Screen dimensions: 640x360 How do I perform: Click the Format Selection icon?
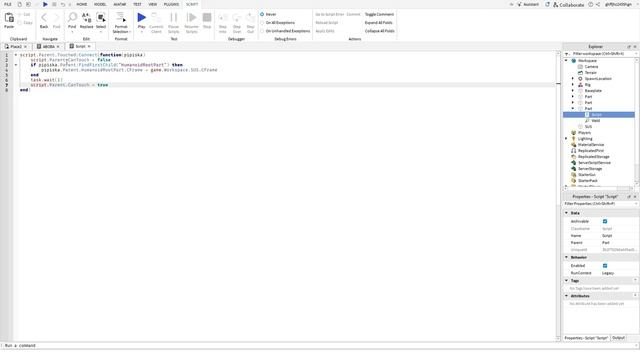point(121,18)
